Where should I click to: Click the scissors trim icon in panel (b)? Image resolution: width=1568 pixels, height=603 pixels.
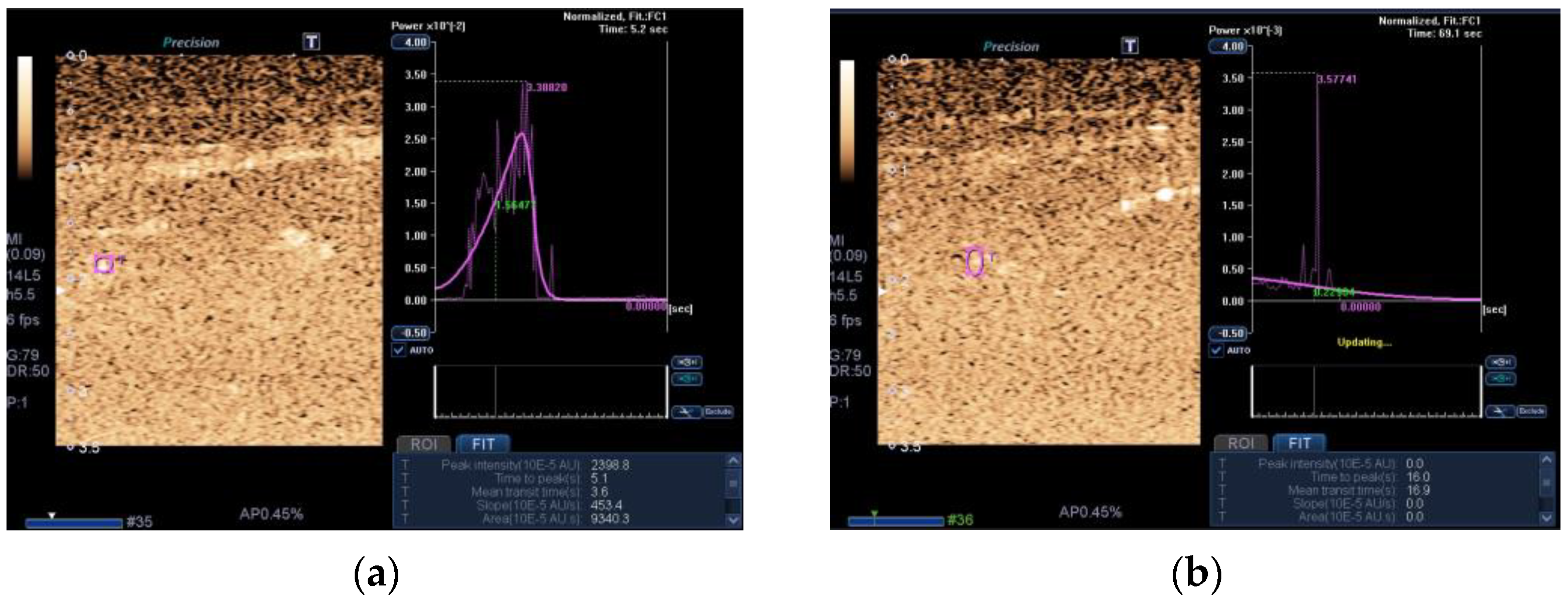[x=1500, y=412]
